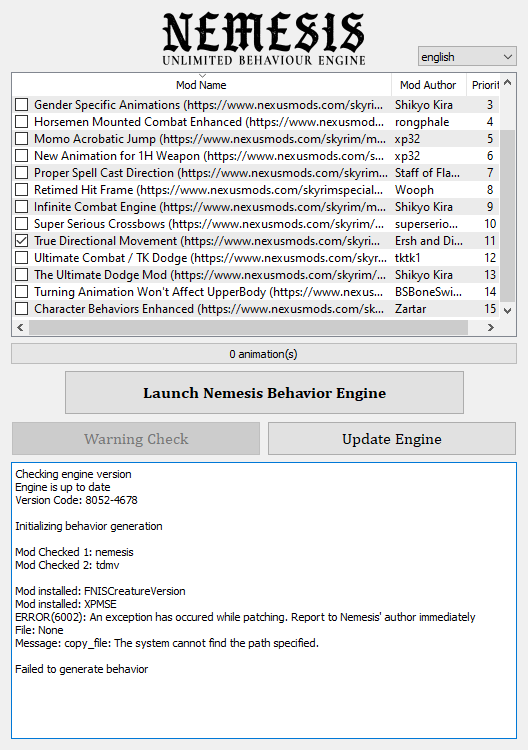
Task: Sort by the Mod Name column header
Action: pos(201,85)
